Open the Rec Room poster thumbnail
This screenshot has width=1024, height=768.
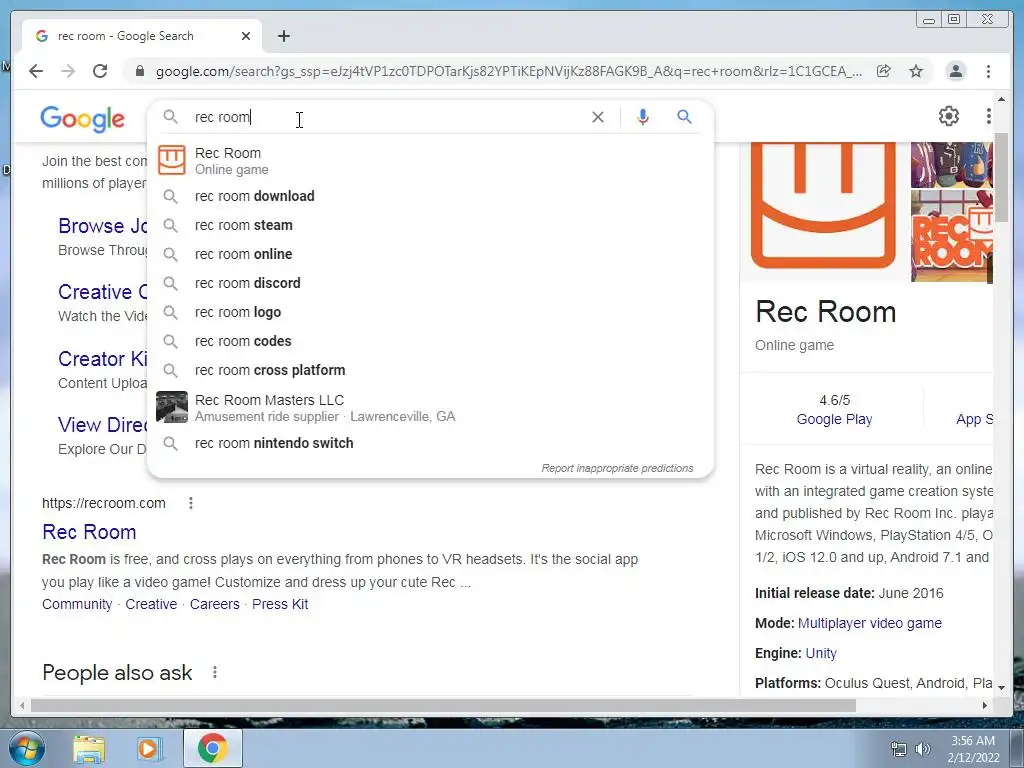952,236
